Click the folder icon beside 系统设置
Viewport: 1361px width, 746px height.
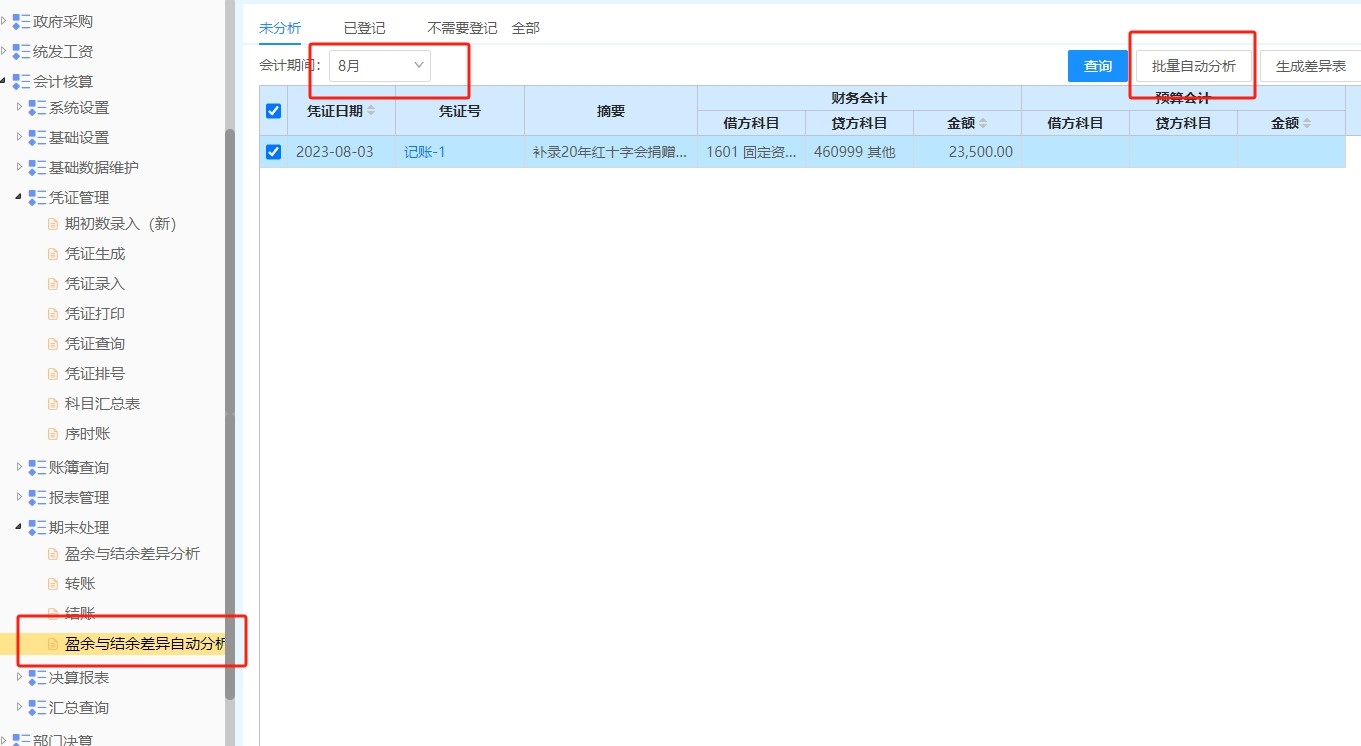(x=38, y=108)
